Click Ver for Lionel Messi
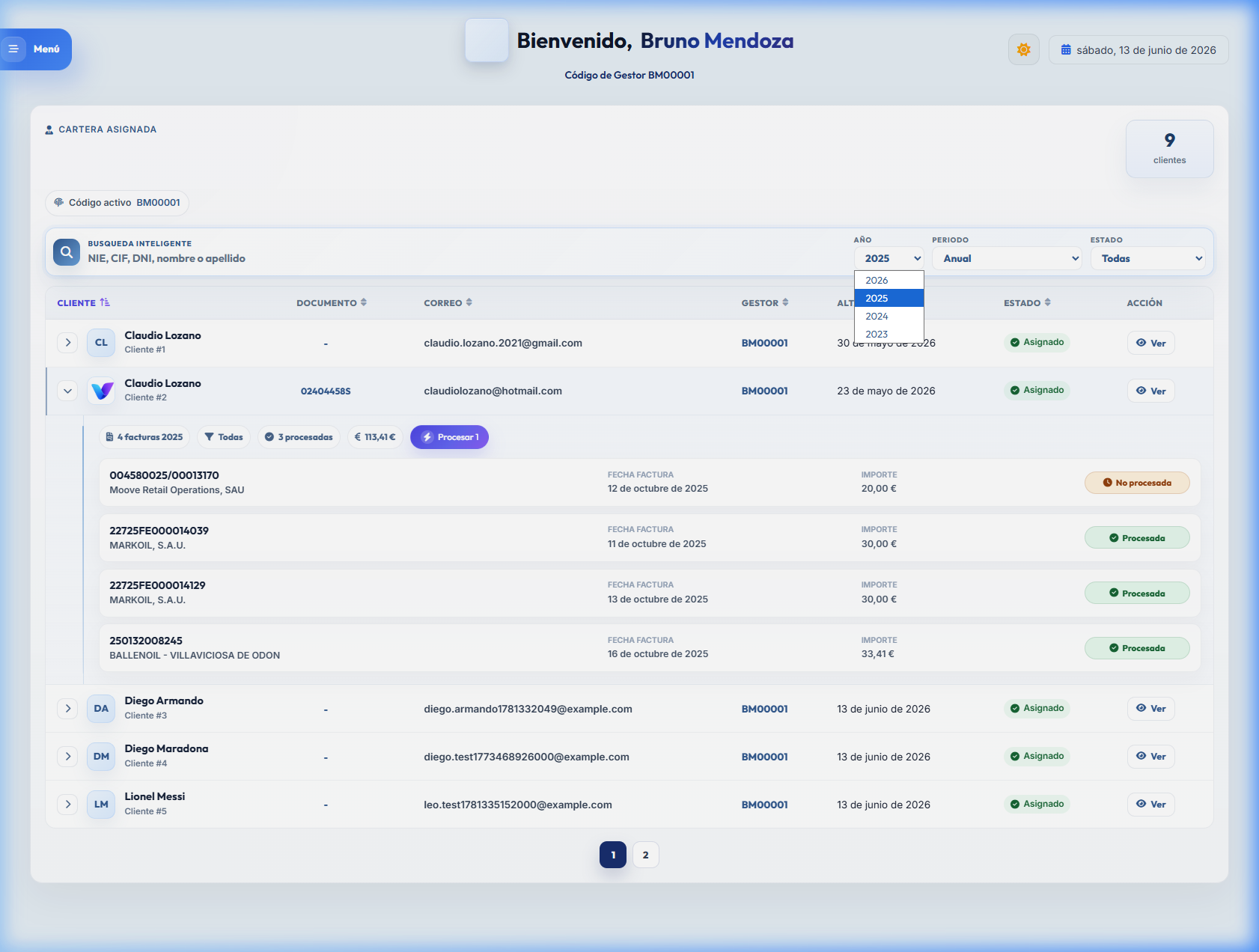Viewport: 1259px width, 952px height. [1150, 805]
